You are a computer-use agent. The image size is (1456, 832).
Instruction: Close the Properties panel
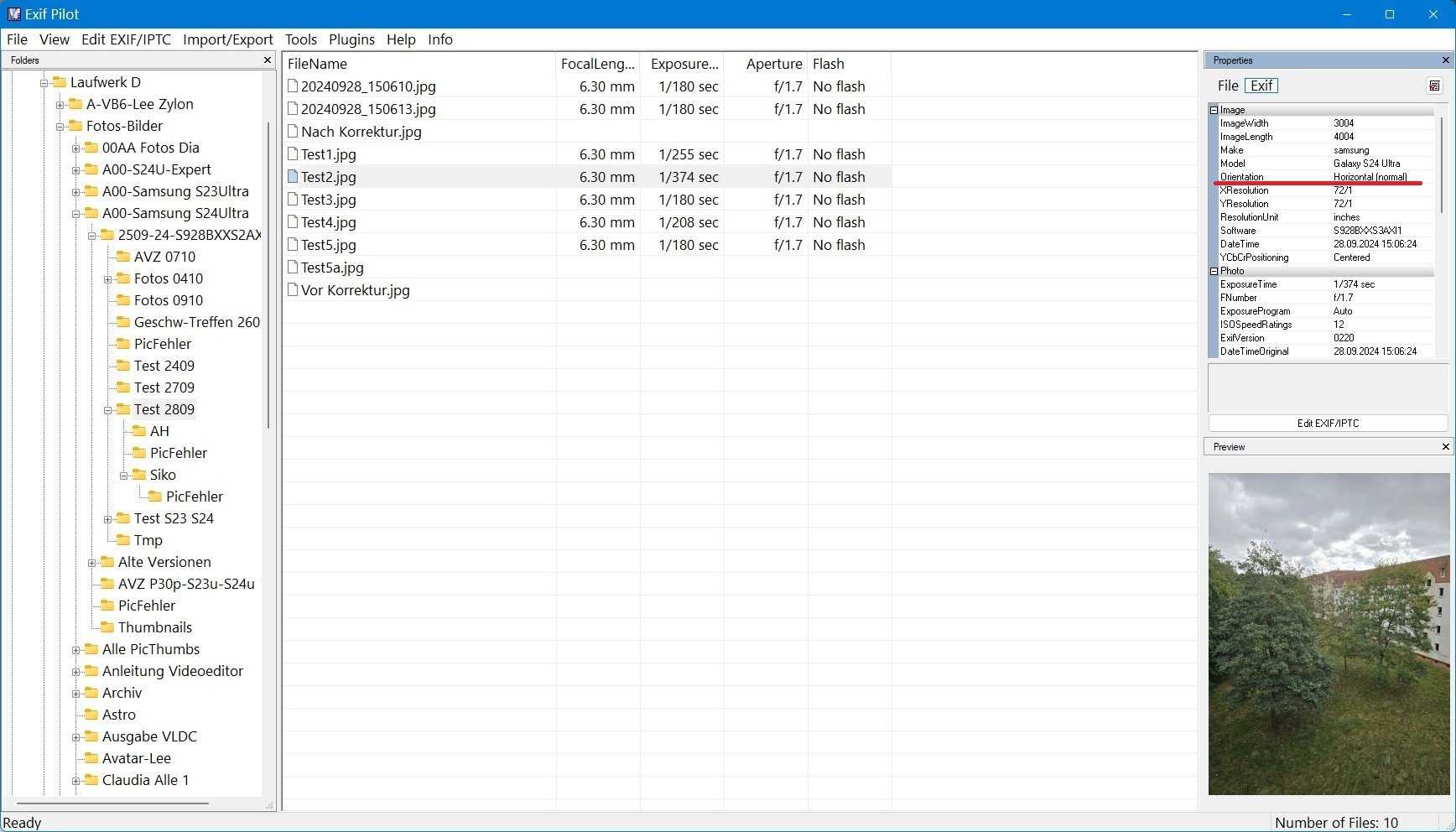(1445, 60)
